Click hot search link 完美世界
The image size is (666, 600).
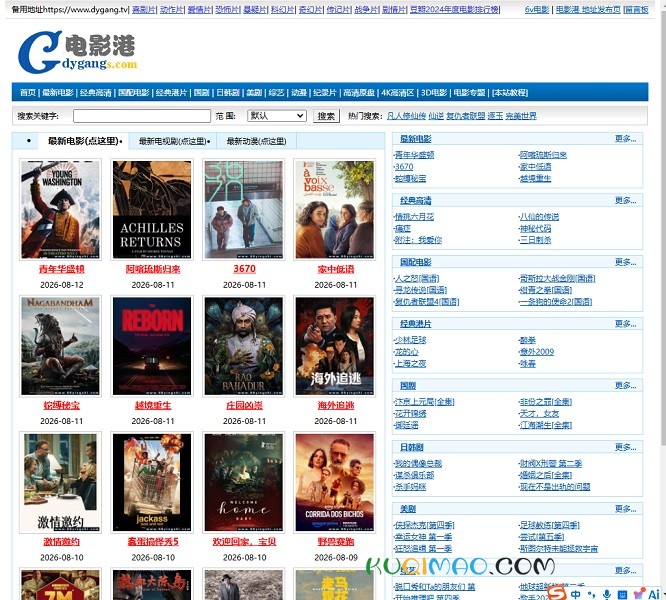521,116
